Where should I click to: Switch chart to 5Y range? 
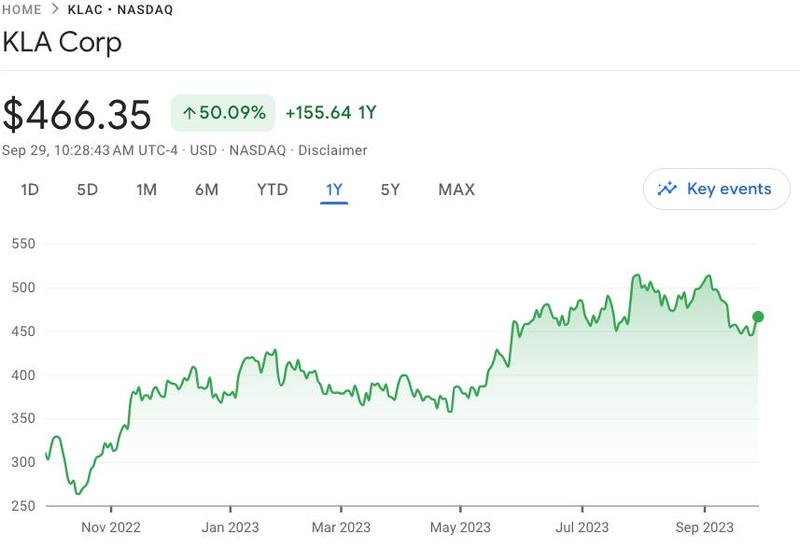(x=390, y=190)
